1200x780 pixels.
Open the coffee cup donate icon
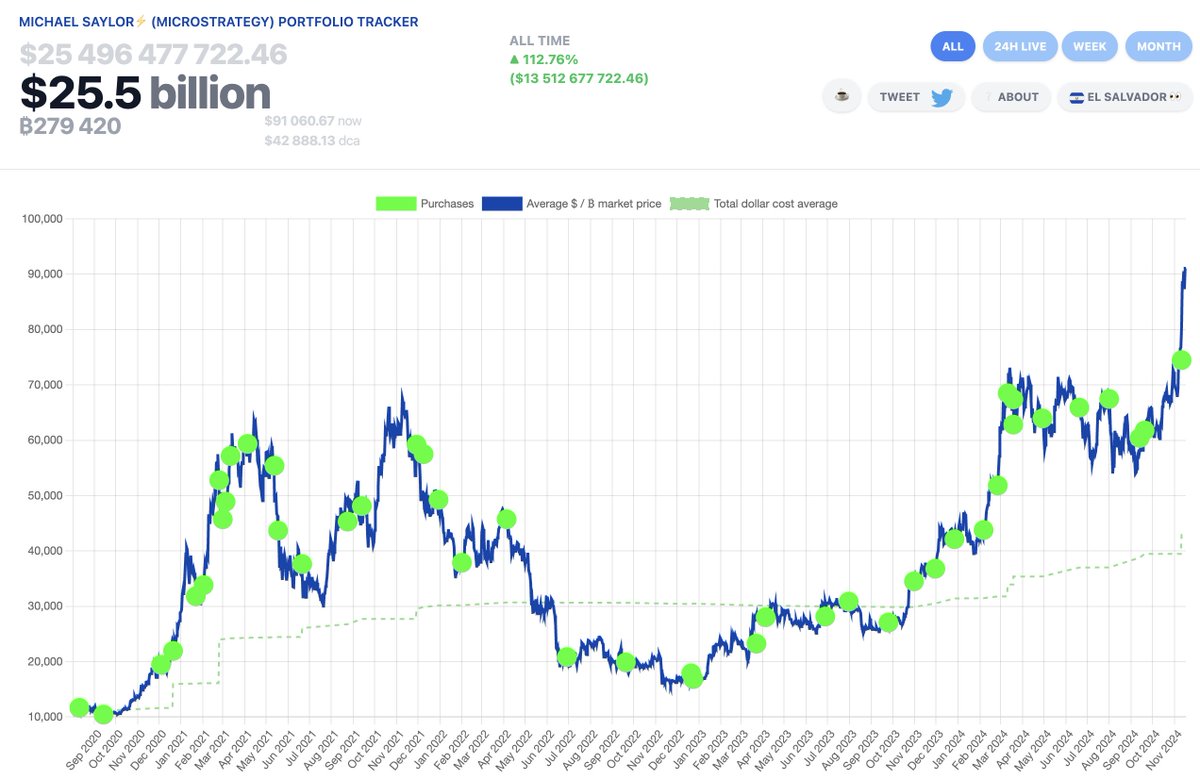[x=842, y=97]
